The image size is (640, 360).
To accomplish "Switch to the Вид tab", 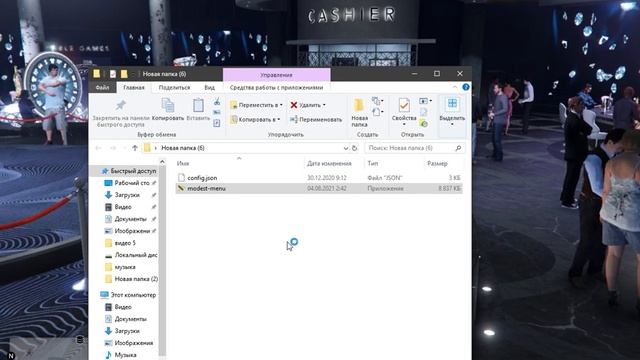I will pyautogui.click(x=209, y=87).
